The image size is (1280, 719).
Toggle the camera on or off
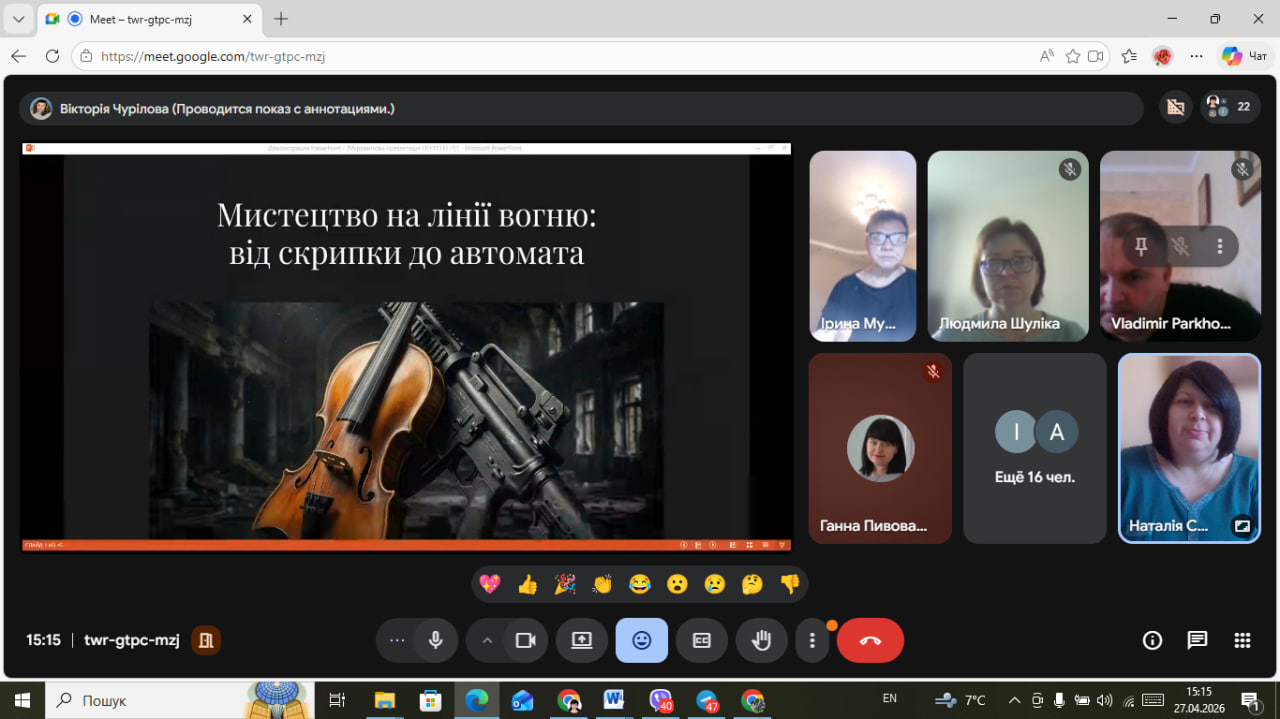click(x=525, y=641)
